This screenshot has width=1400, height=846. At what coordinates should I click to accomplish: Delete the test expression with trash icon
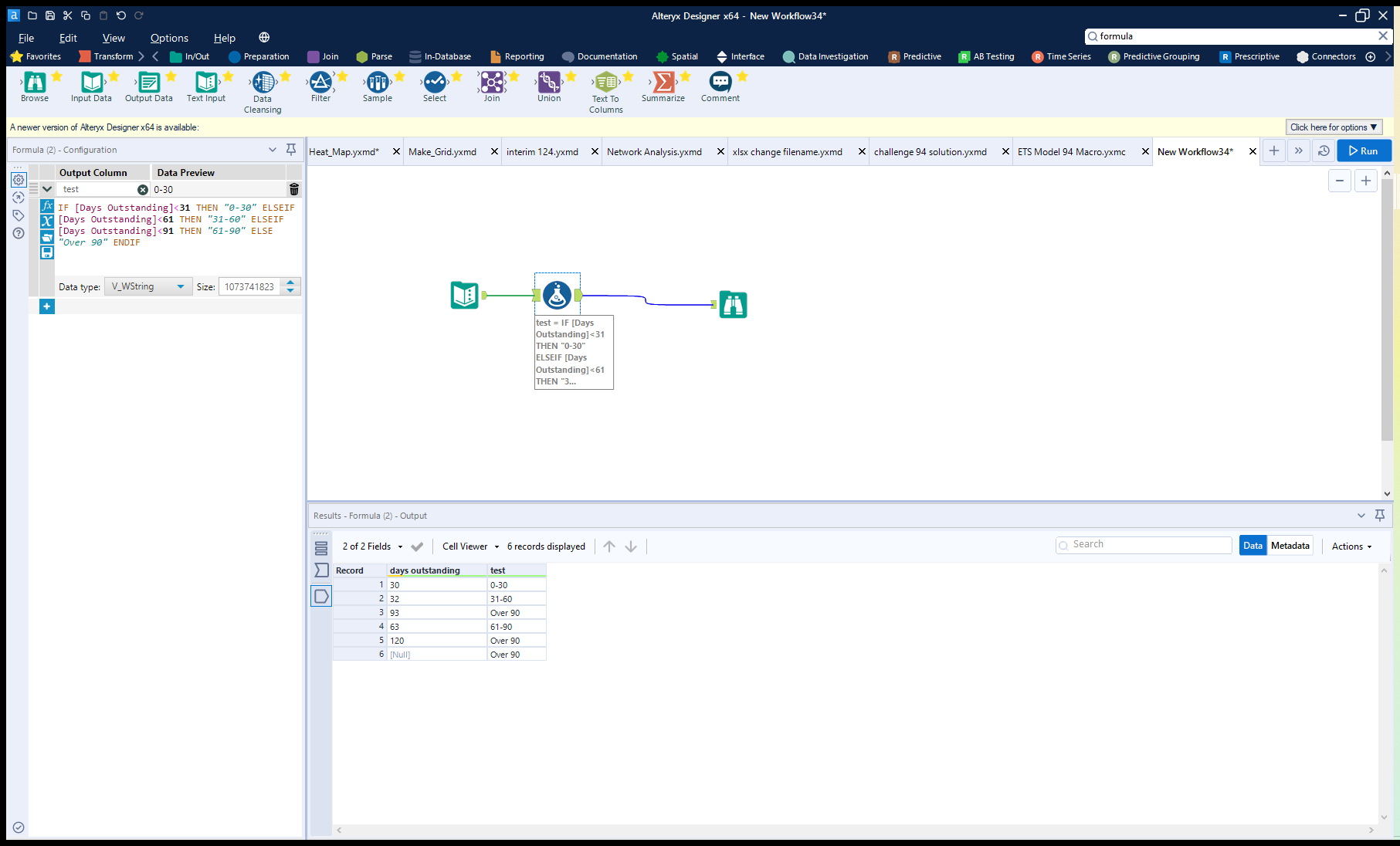pos(293,189)
